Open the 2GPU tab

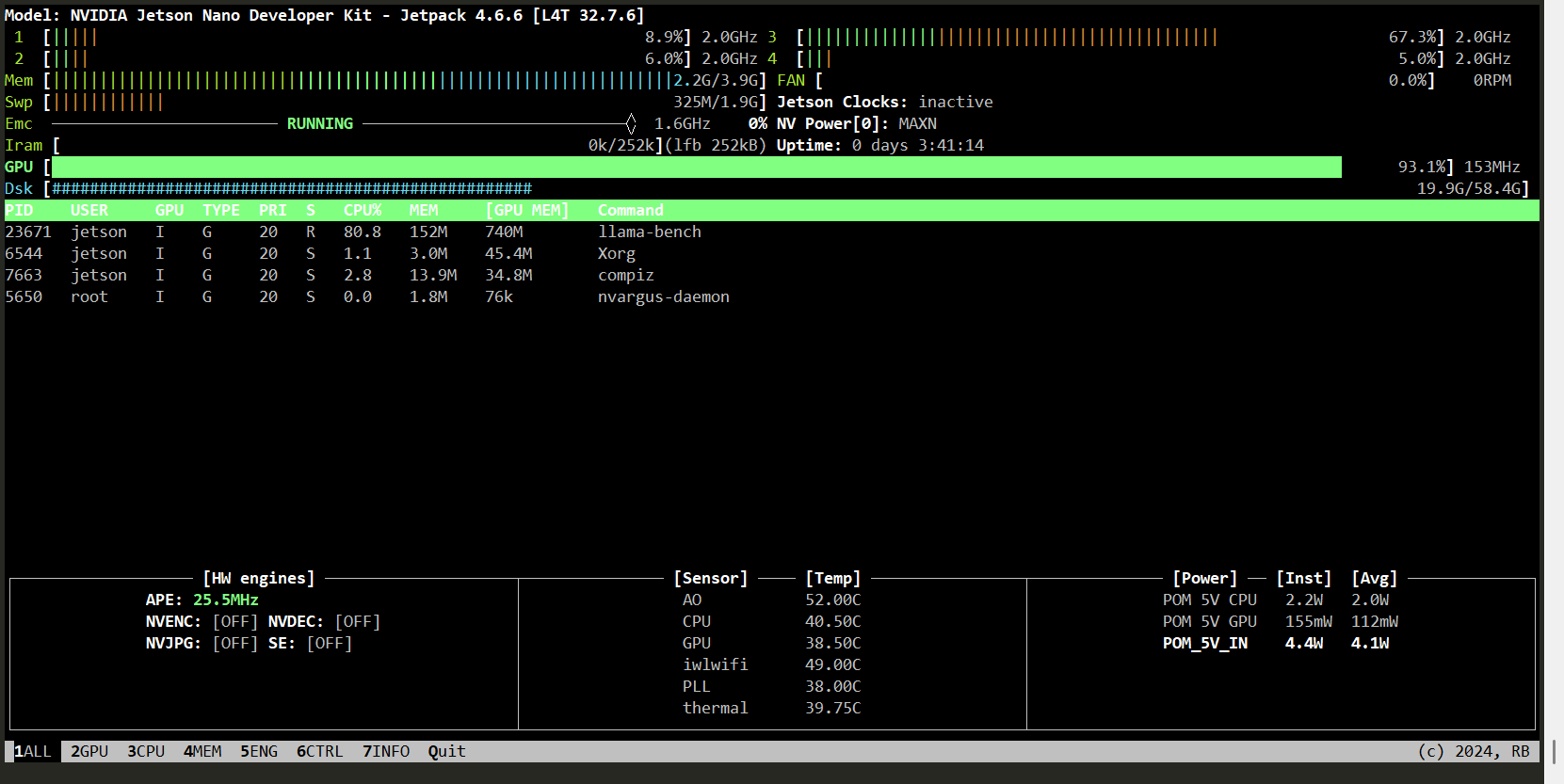pyautogui.click(x=89, y=751)
